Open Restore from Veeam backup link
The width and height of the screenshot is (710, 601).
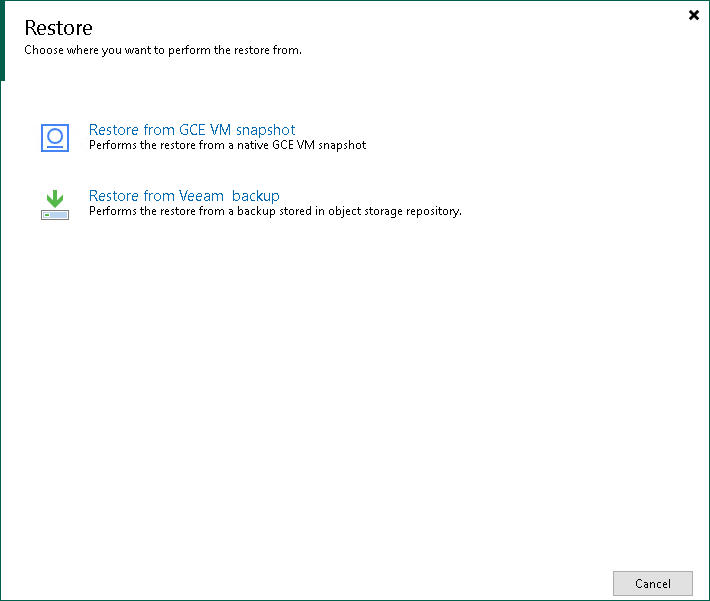tap(184, 196)
